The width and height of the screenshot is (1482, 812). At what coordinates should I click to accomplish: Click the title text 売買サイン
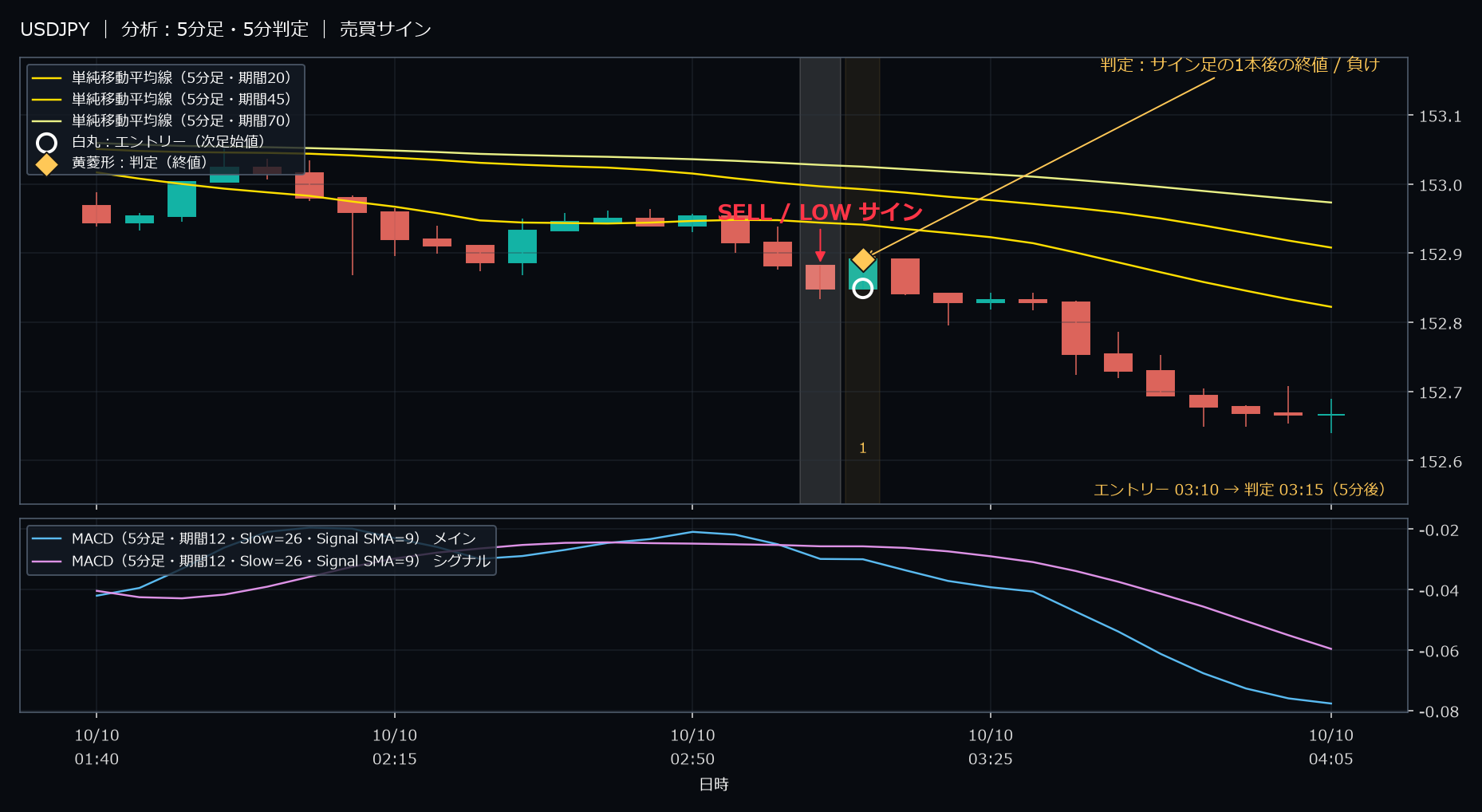tap(385, 30)
